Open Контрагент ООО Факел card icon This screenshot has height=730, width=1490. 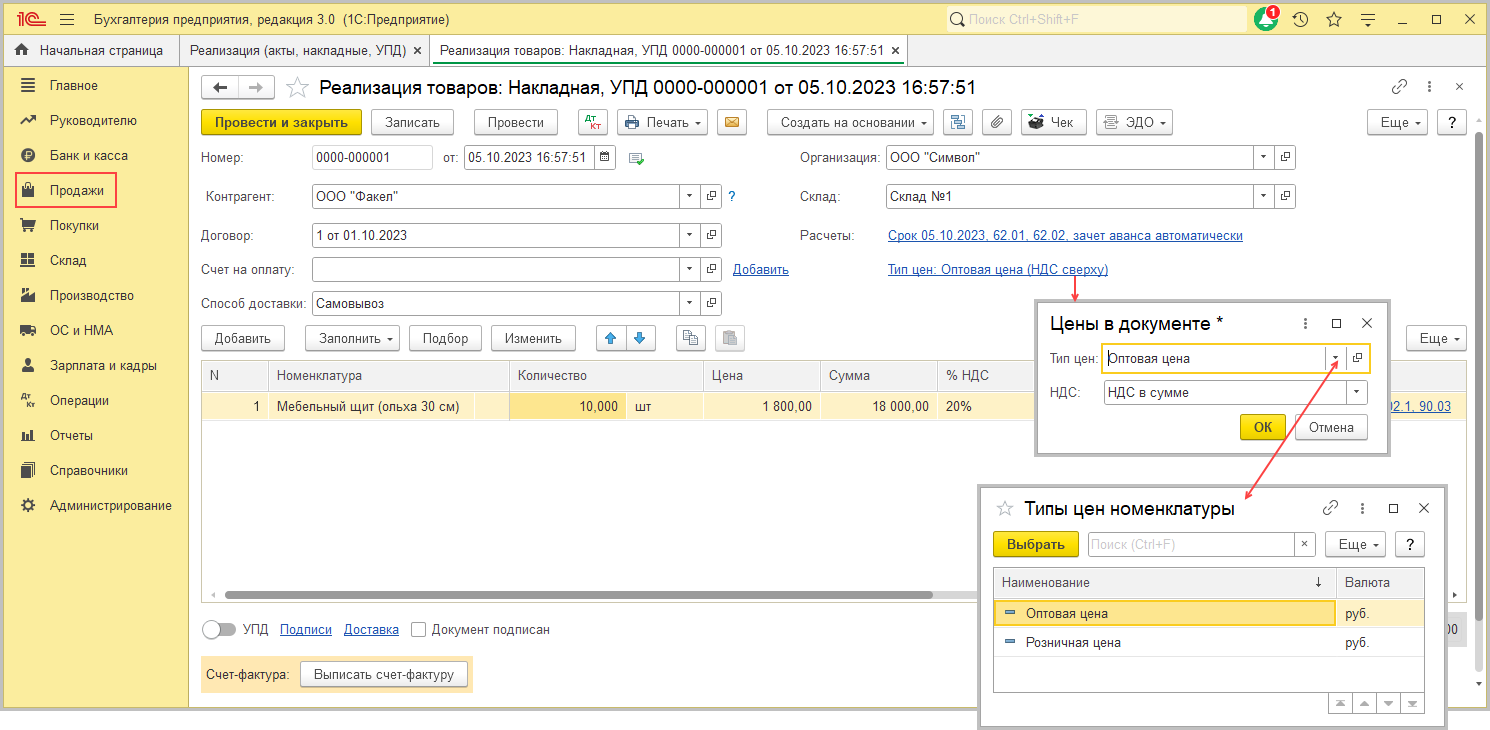tap(711, 196)
